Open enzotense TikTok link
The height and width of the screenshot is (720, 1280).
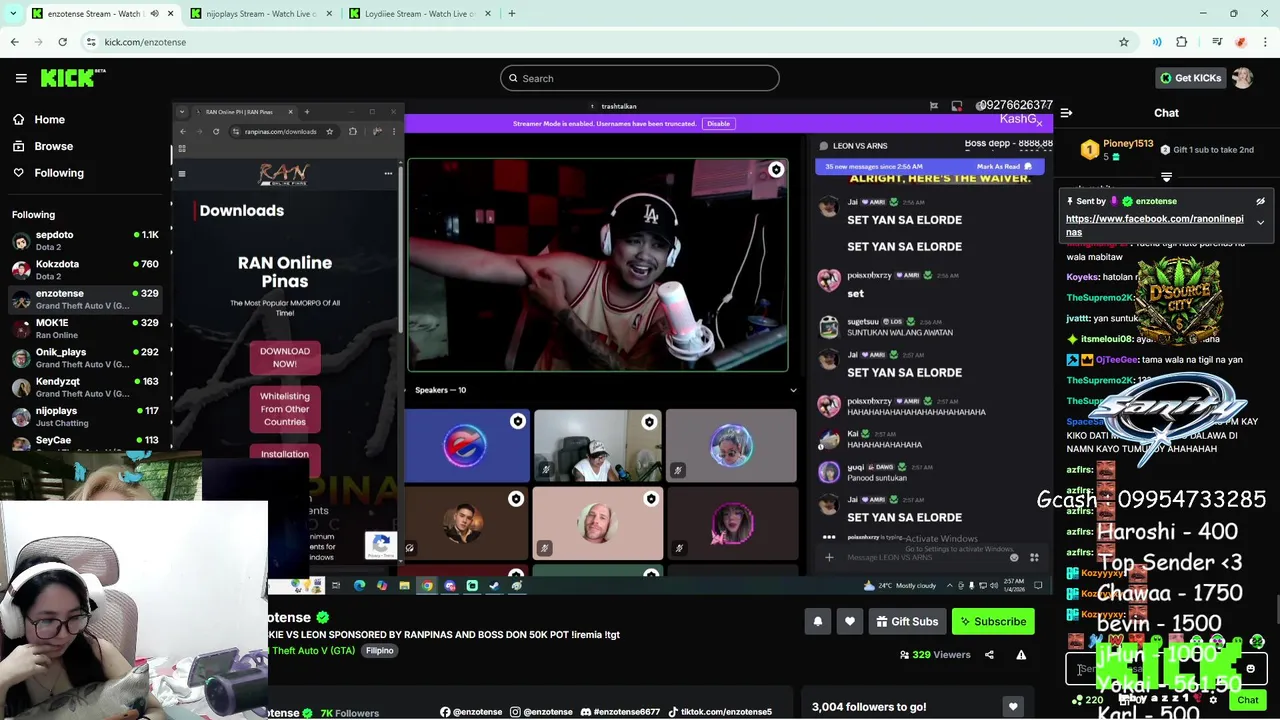[x=720, y=712]
